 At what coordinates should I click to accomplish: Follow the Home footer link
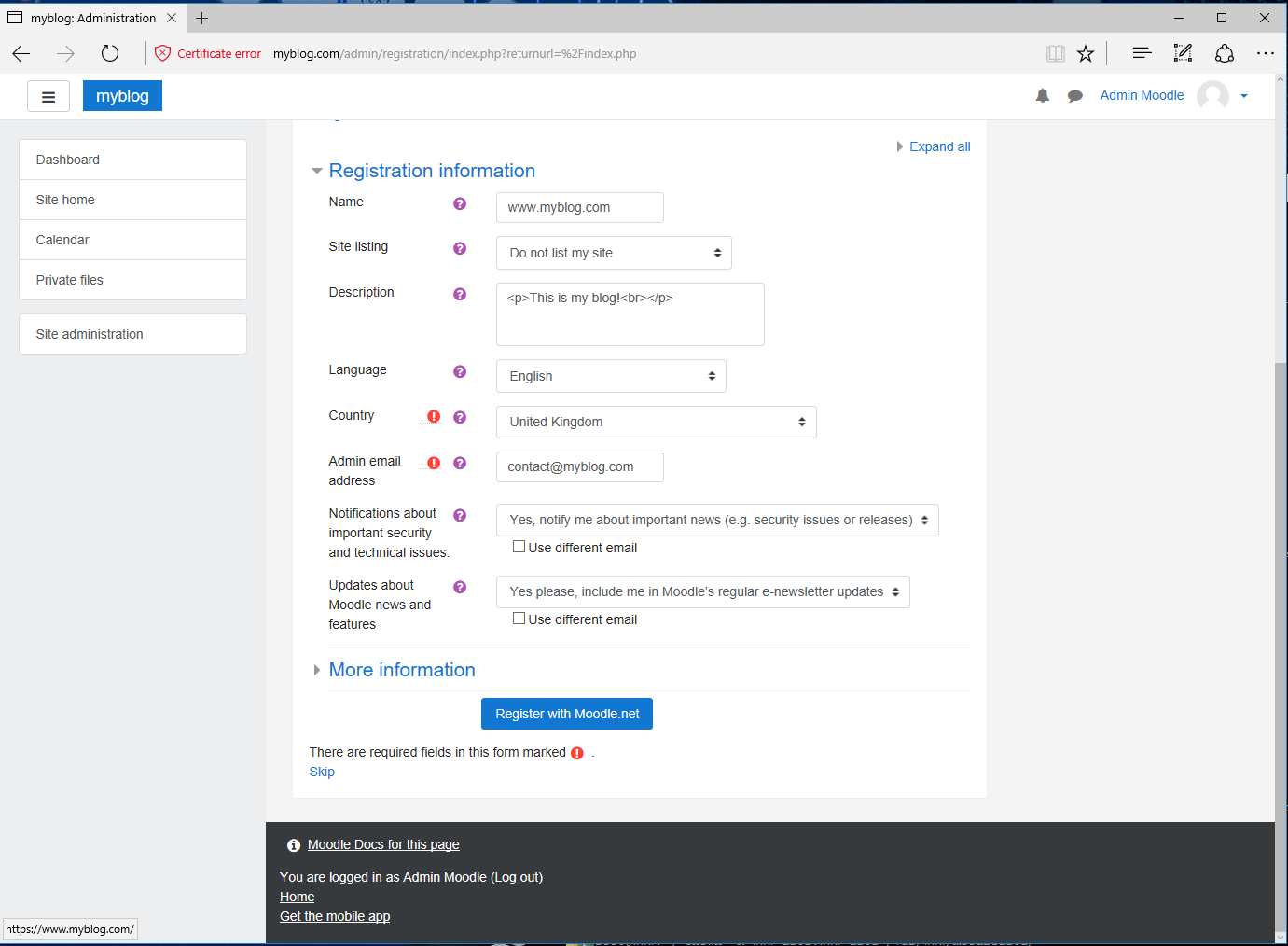click(297, 897)
